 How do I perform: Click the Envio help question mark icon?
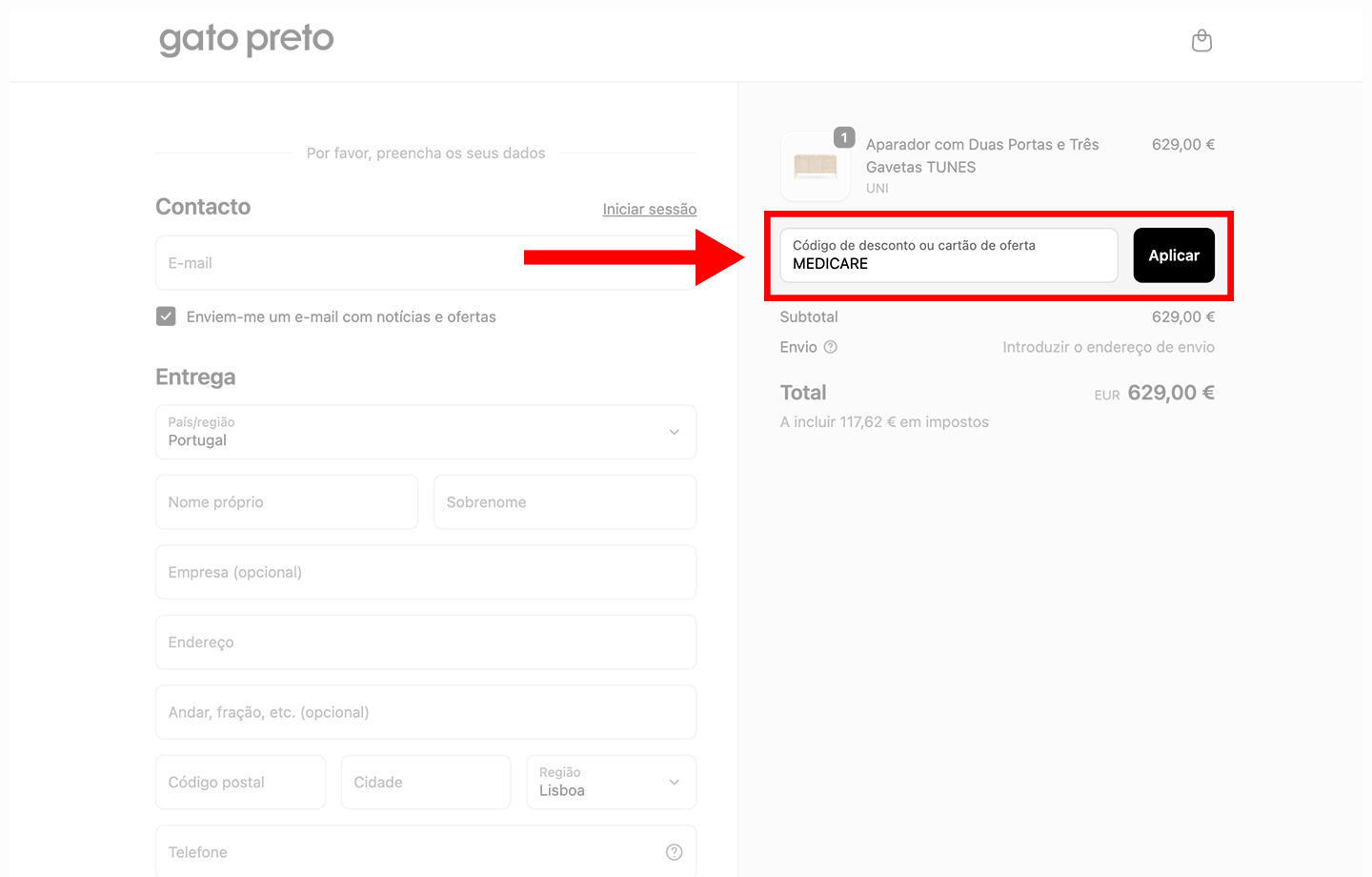coord(830,347)
